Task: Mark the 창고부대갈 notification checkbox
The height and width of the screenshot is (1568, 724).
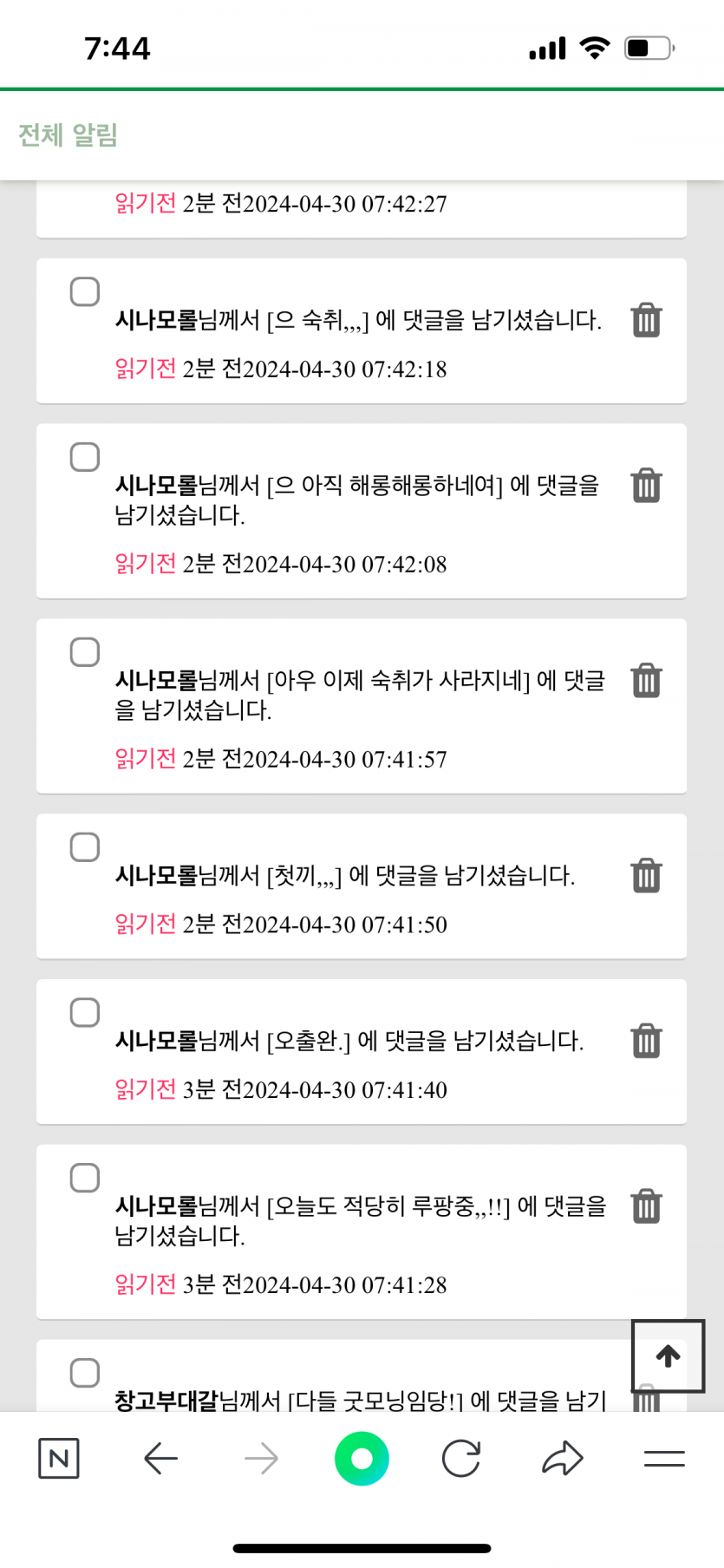Action: coord(85,1373)
